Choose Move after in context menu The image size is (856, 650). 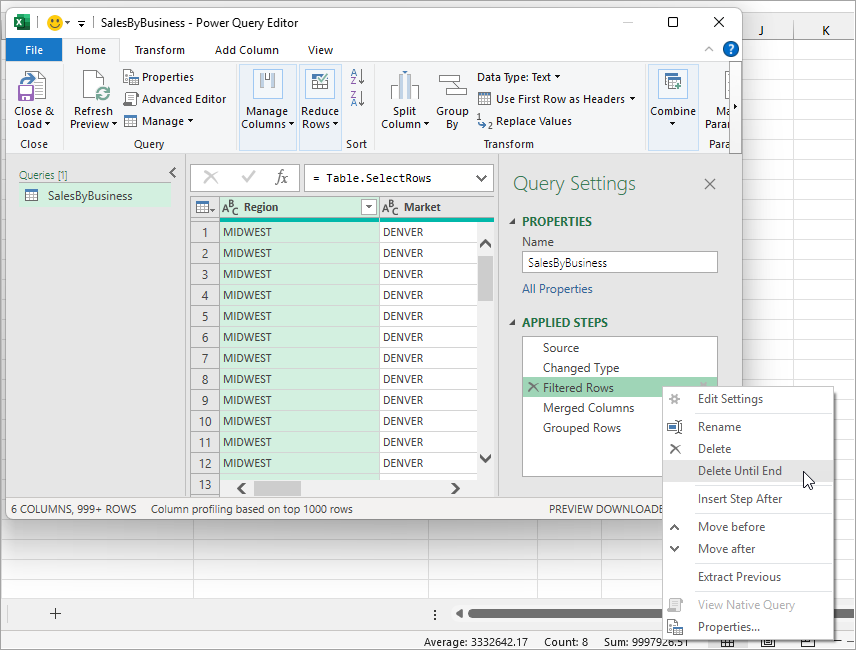tap(748, 549)
